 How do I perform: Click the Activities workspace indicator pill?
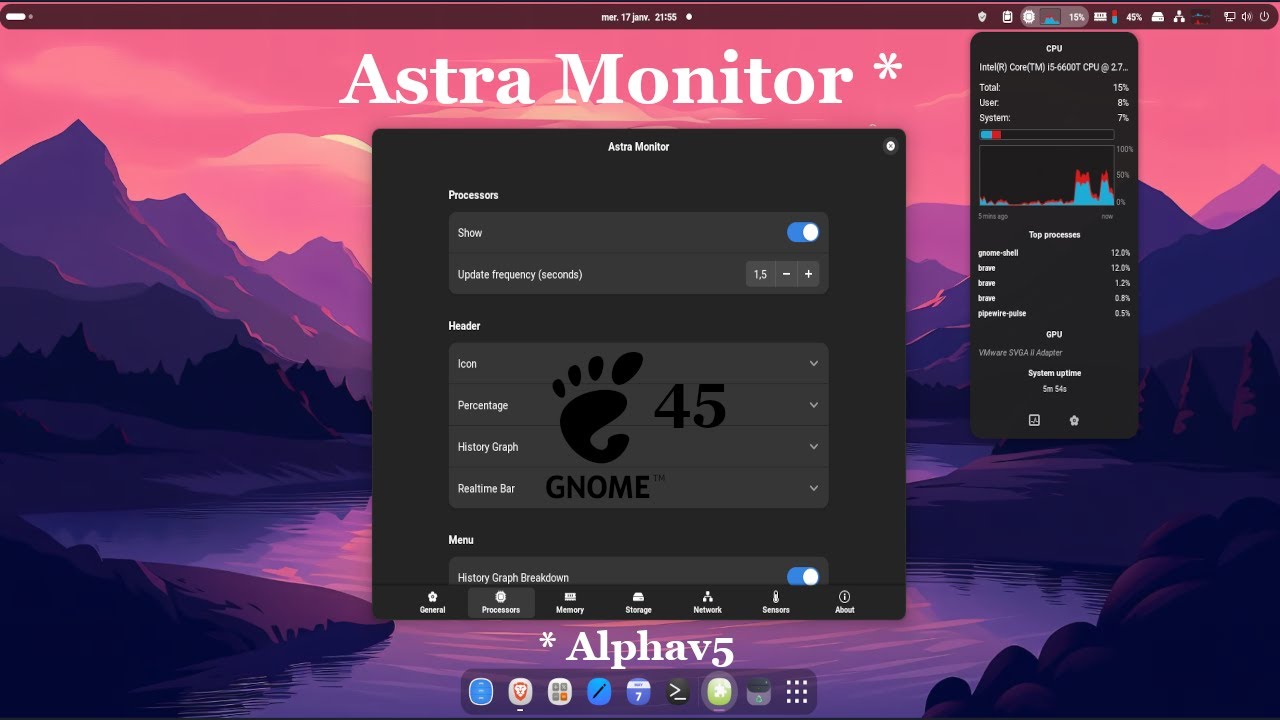point(19,17)
